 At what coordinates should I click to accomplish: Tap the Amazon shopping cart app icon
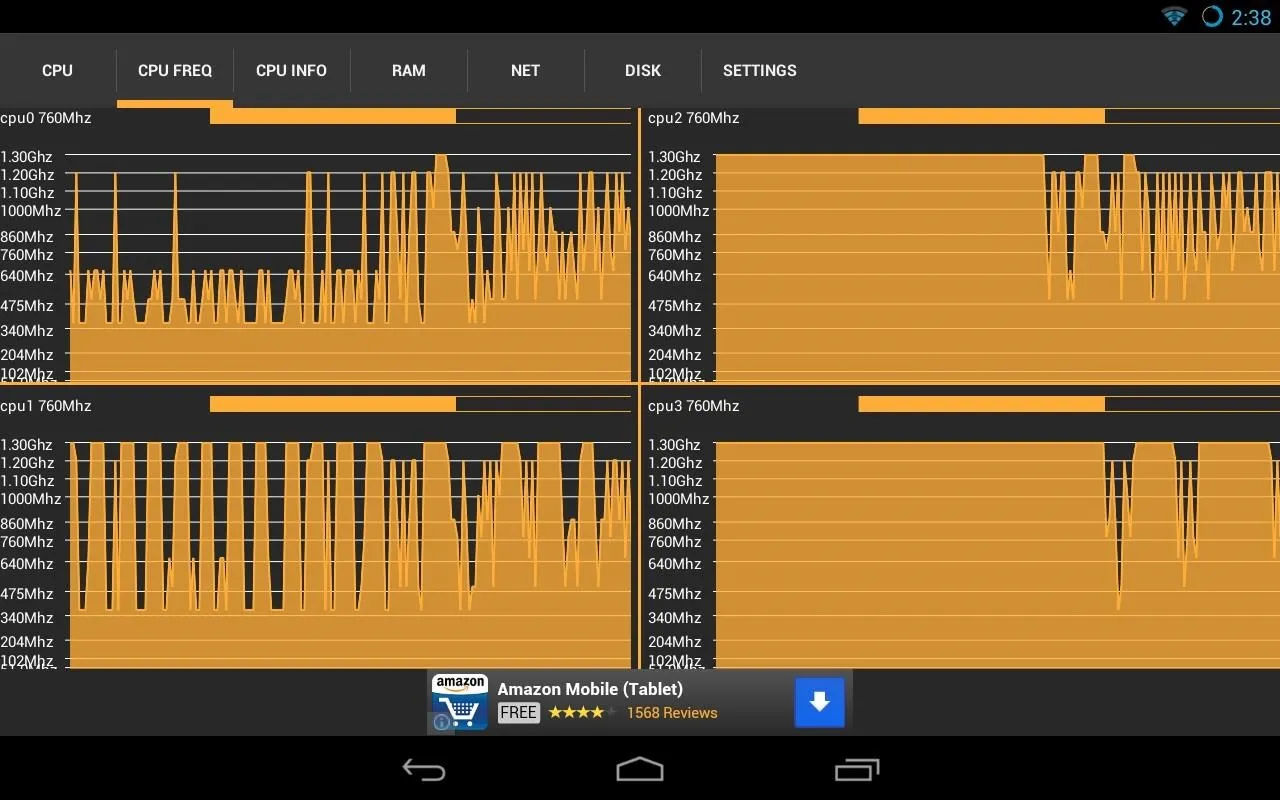460,701
